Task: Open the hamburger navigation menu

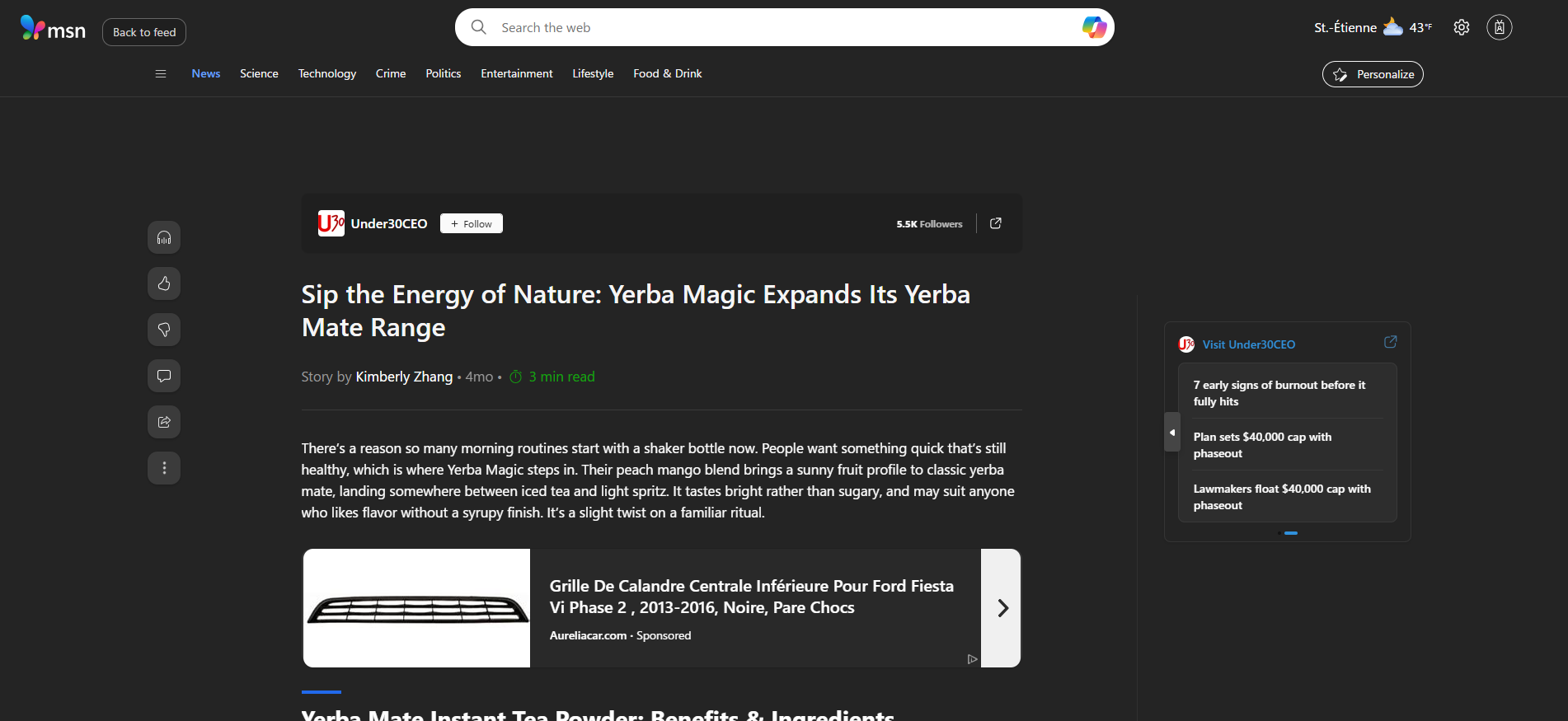Action: point(161,73)
